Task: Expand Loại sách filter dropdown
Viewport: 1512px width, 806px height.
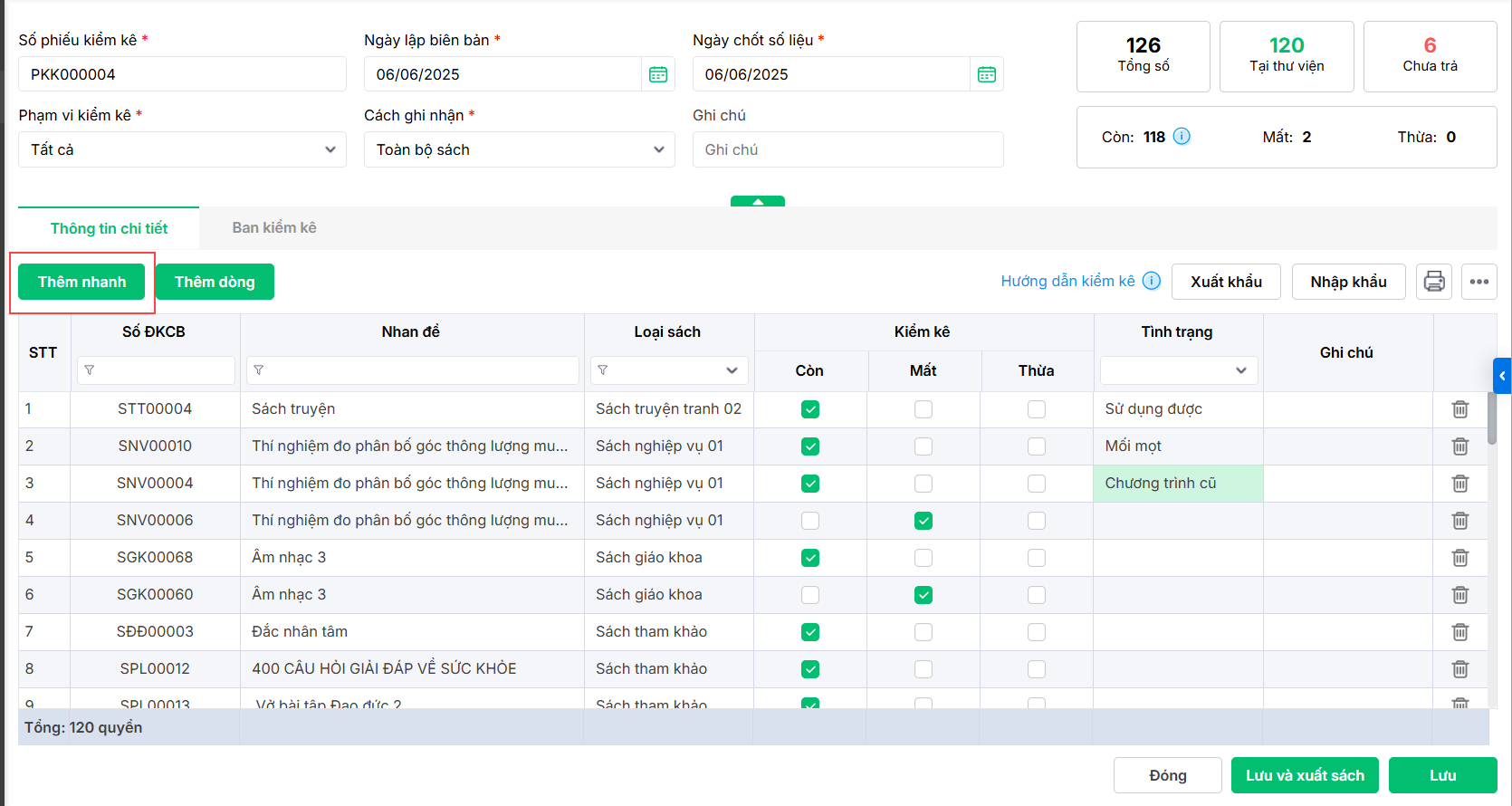Action: pos(732,370)
